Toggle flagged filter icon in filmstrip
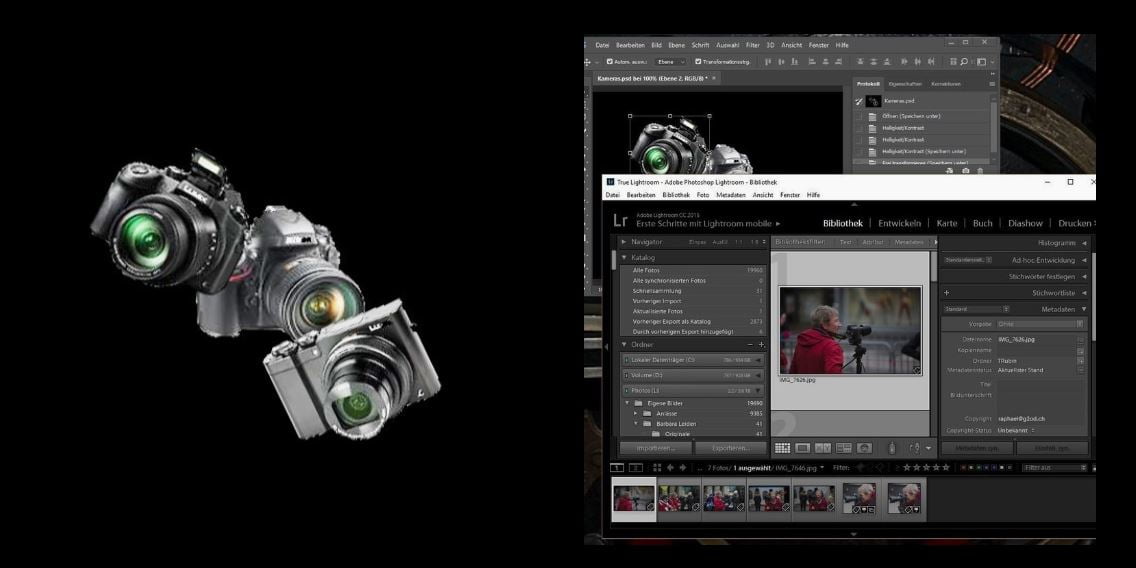1136x568 pixels. click(x=861, y=468)
